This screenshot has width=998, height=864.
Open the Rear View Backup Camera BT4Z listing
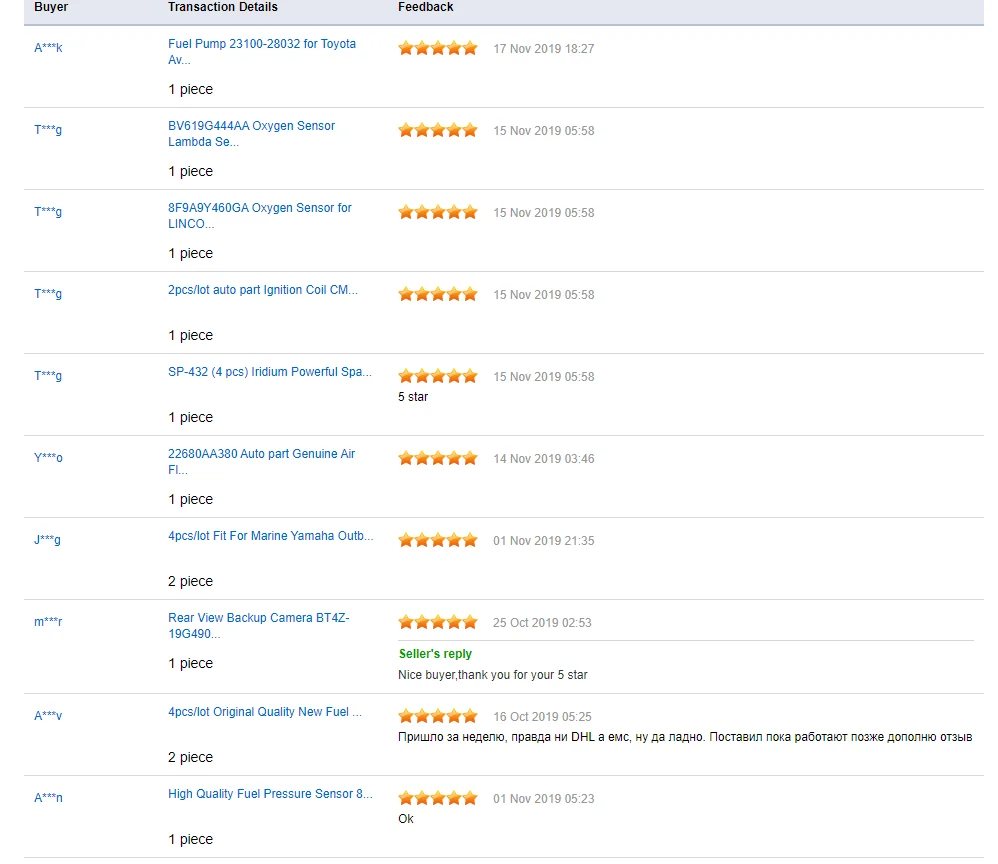[258, 626]
